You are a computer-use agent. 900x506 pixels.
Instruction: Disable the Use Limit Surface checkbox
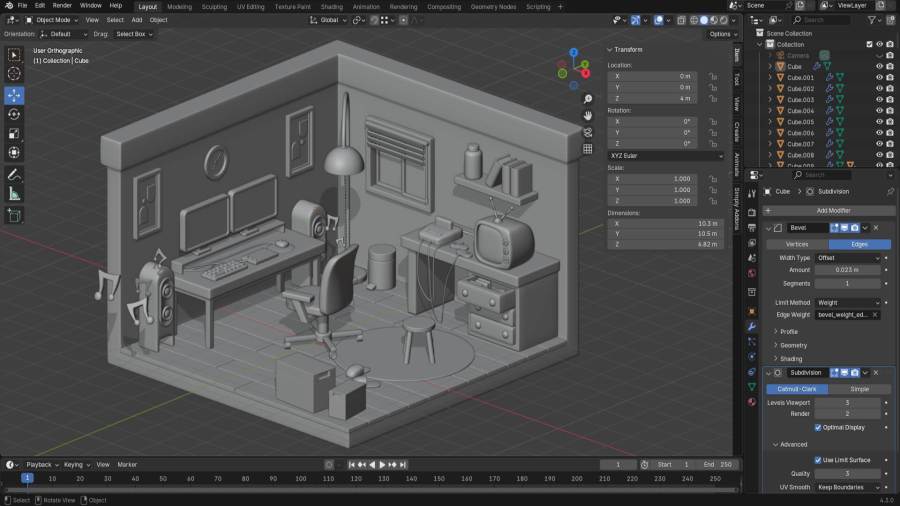pyautogui.click(x=819, y=460)
